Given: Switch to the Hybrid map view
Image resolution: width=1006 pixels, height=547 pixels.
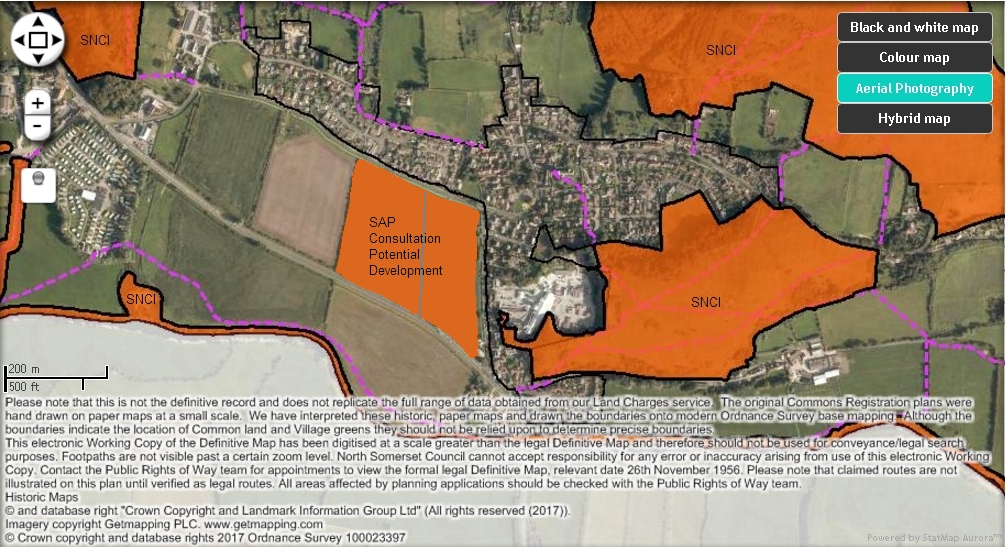Looking at the screenshot, I should 914,118.
